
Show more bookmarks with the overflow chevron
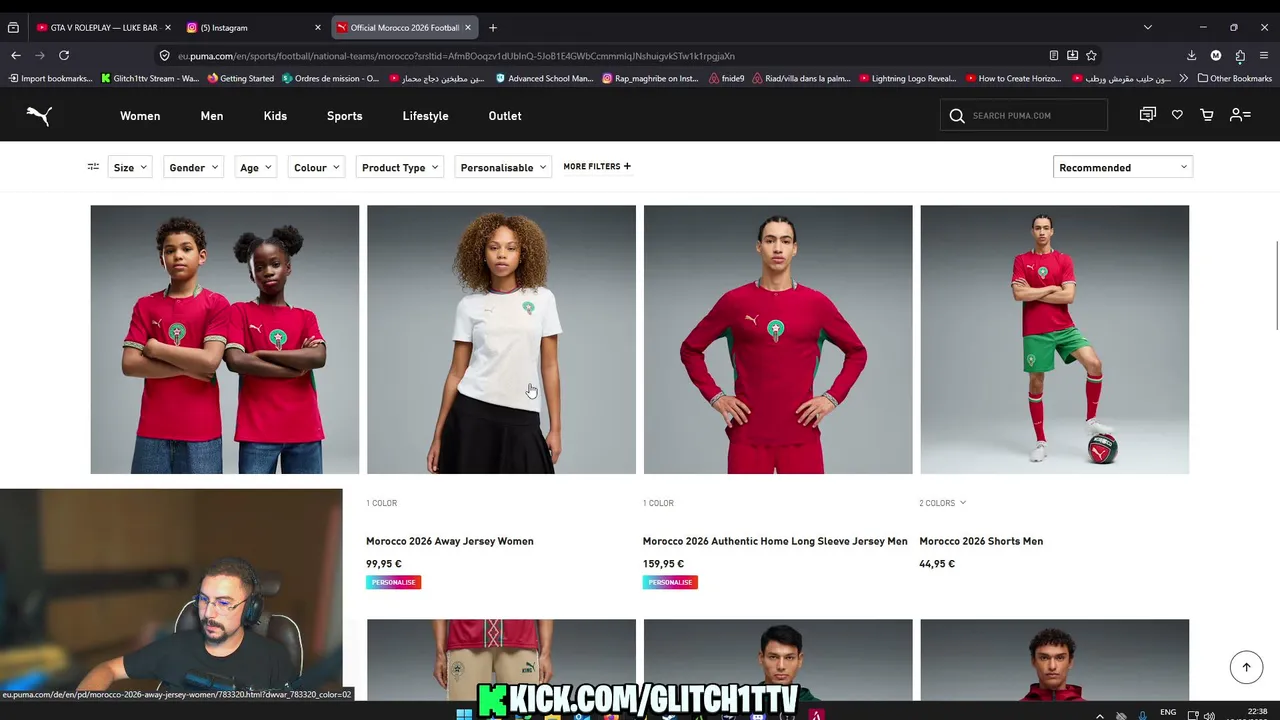point(1184,79)
